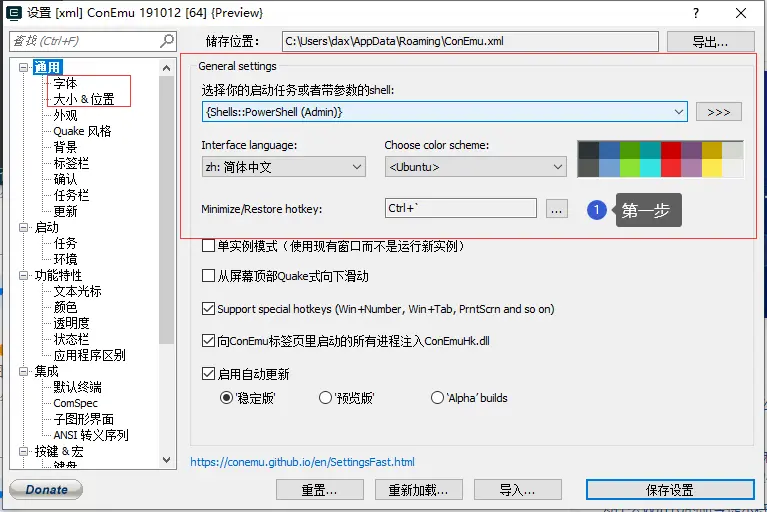The height and width of the screenshot is (512, 767).
Task: Collapse the 功能特性 tree node
Action: (x=23, y=275)
